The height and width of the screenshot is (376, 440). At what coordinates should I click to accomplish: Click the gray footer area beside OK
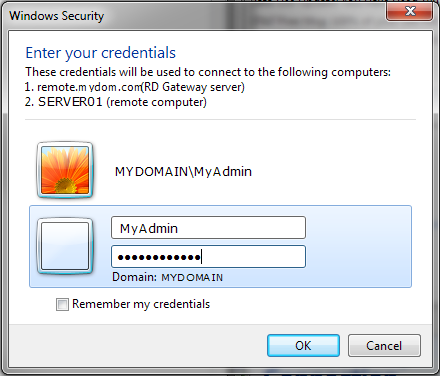coord(137,346)
